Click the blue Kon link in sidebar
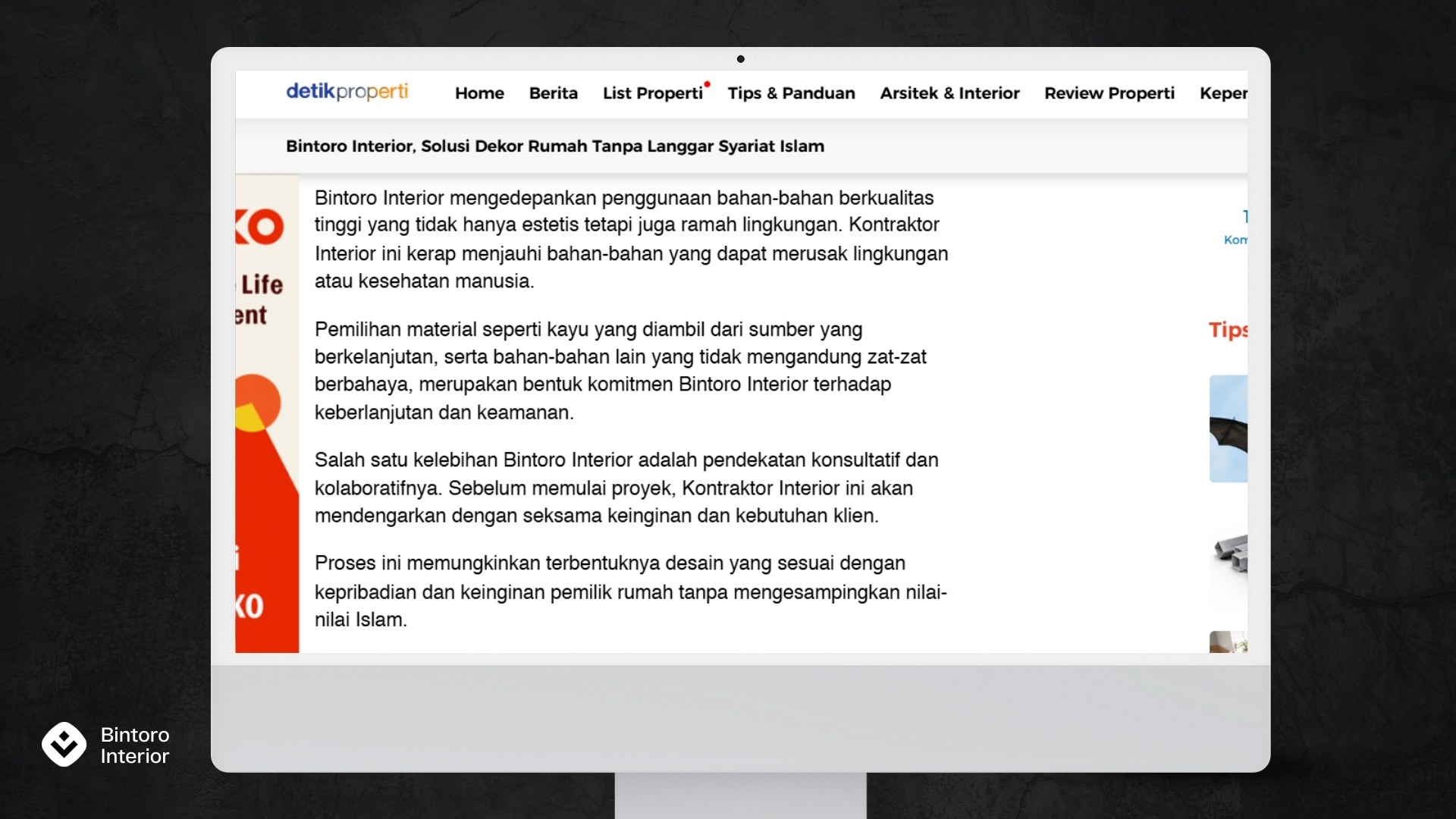 click(x=1235, y=240)
